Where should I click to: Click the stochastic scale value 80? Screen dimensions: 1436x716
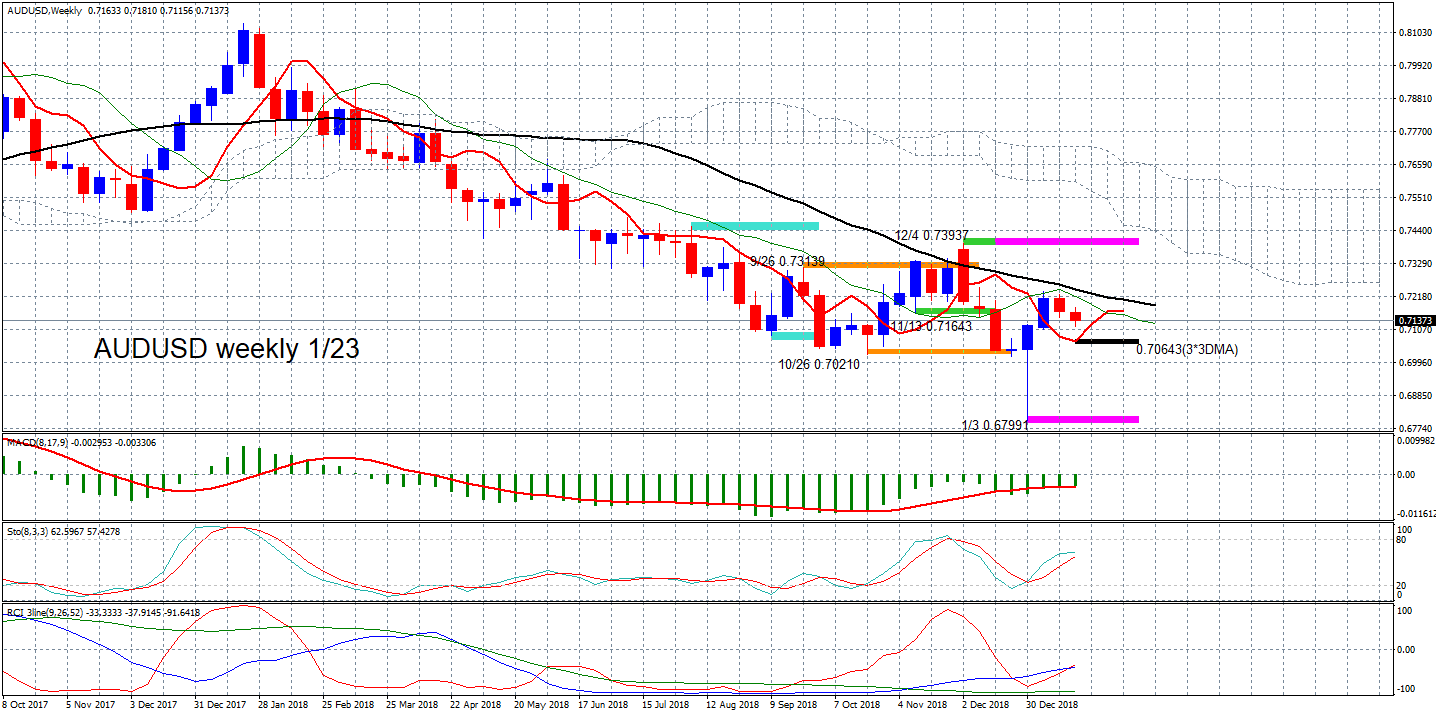tap(1403, 540)
